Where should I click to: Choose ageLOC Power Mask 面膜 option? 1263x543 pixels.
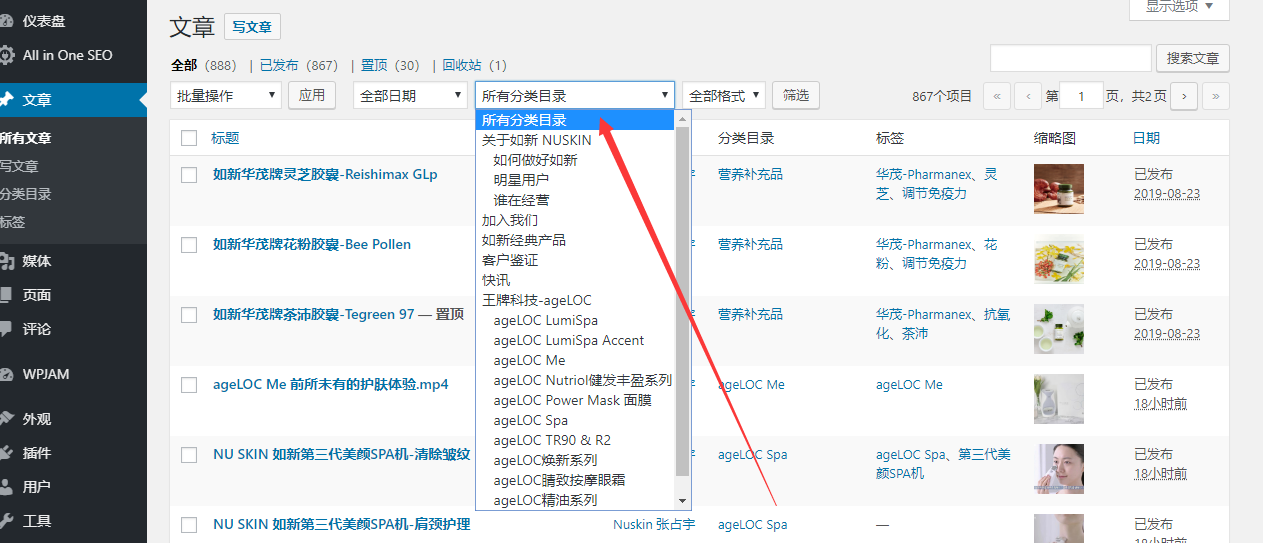(x=576, y=400)
